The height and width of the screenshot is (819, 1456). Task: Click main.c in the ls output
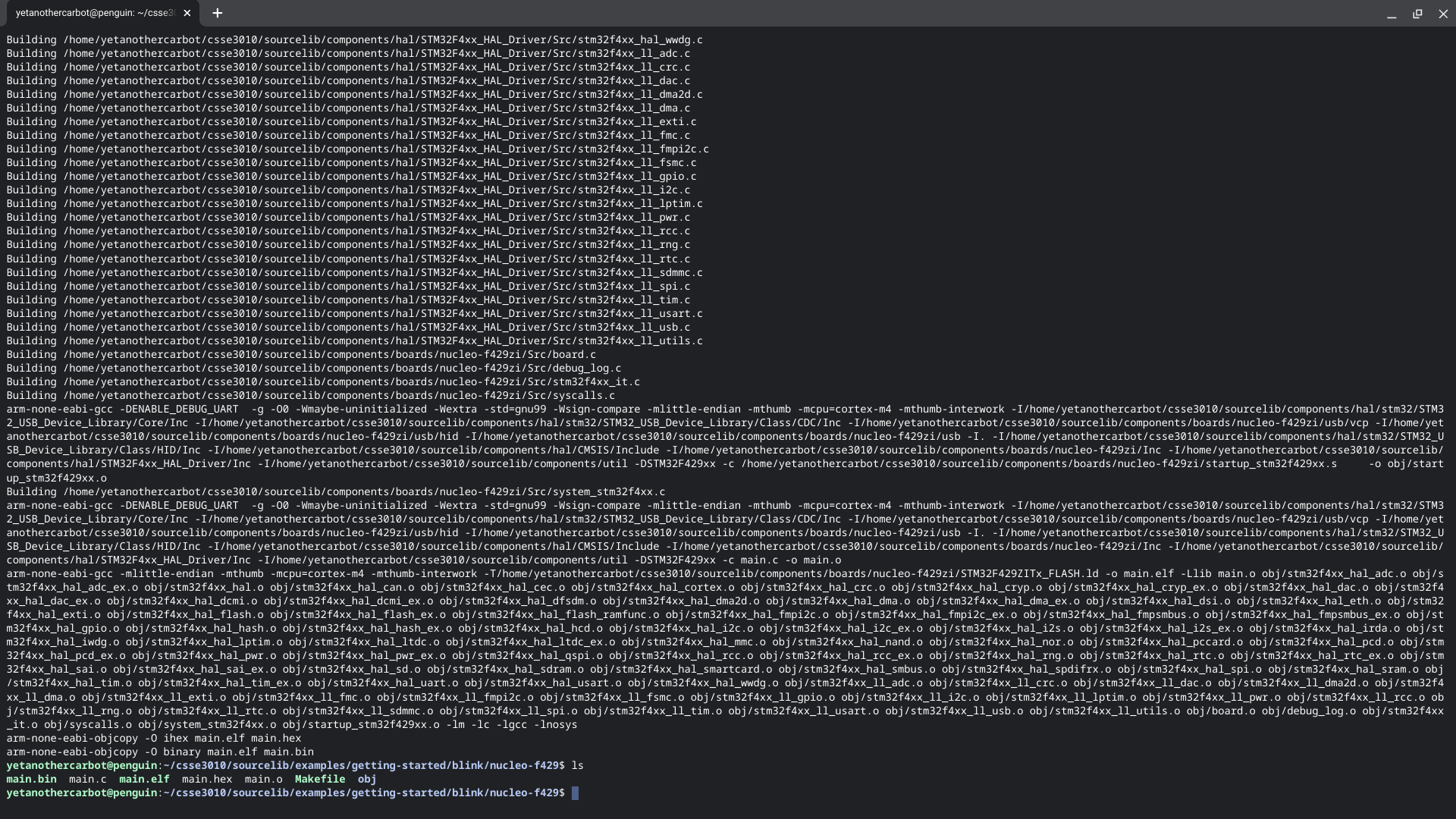(x=87, y=779)
